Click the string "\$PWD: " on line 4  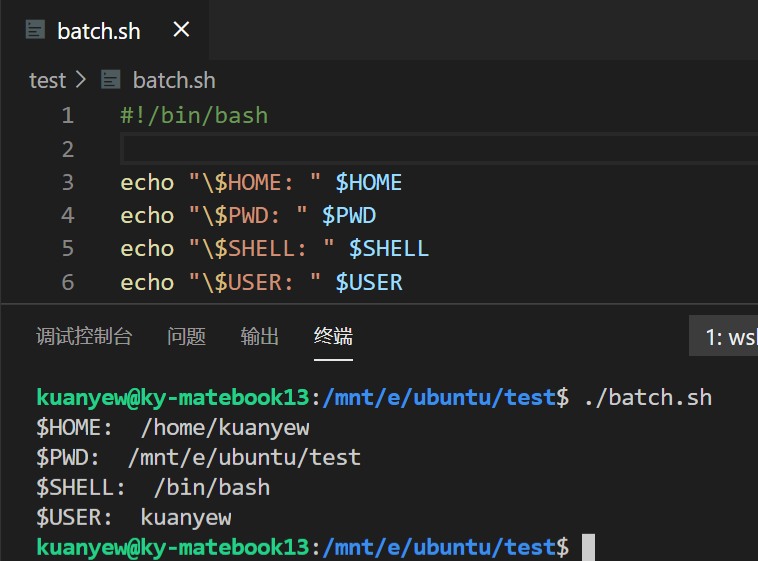tap(248, 215)
